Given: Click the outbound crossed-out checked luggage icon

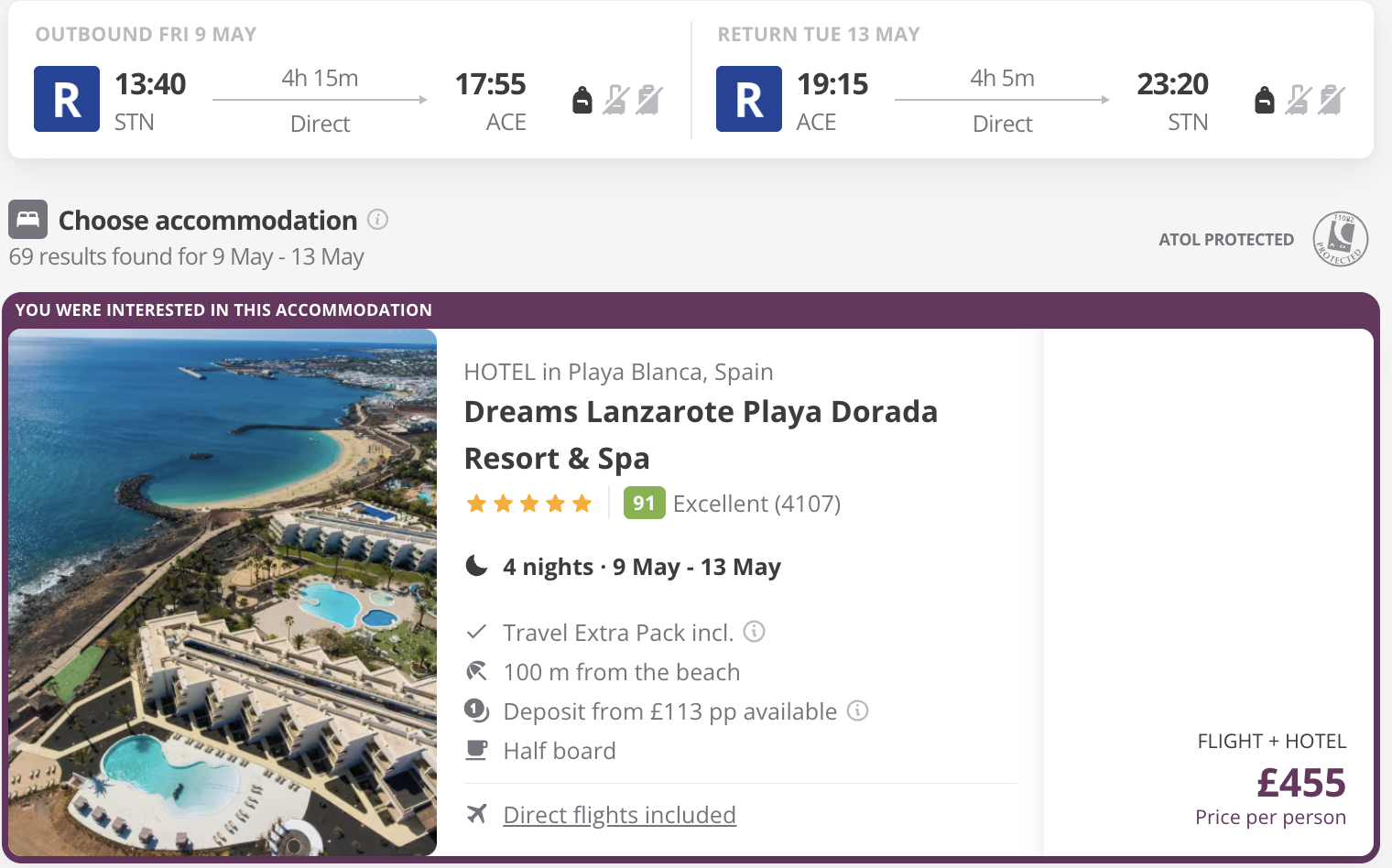Looking at the screenshot, I should point(648,100).
